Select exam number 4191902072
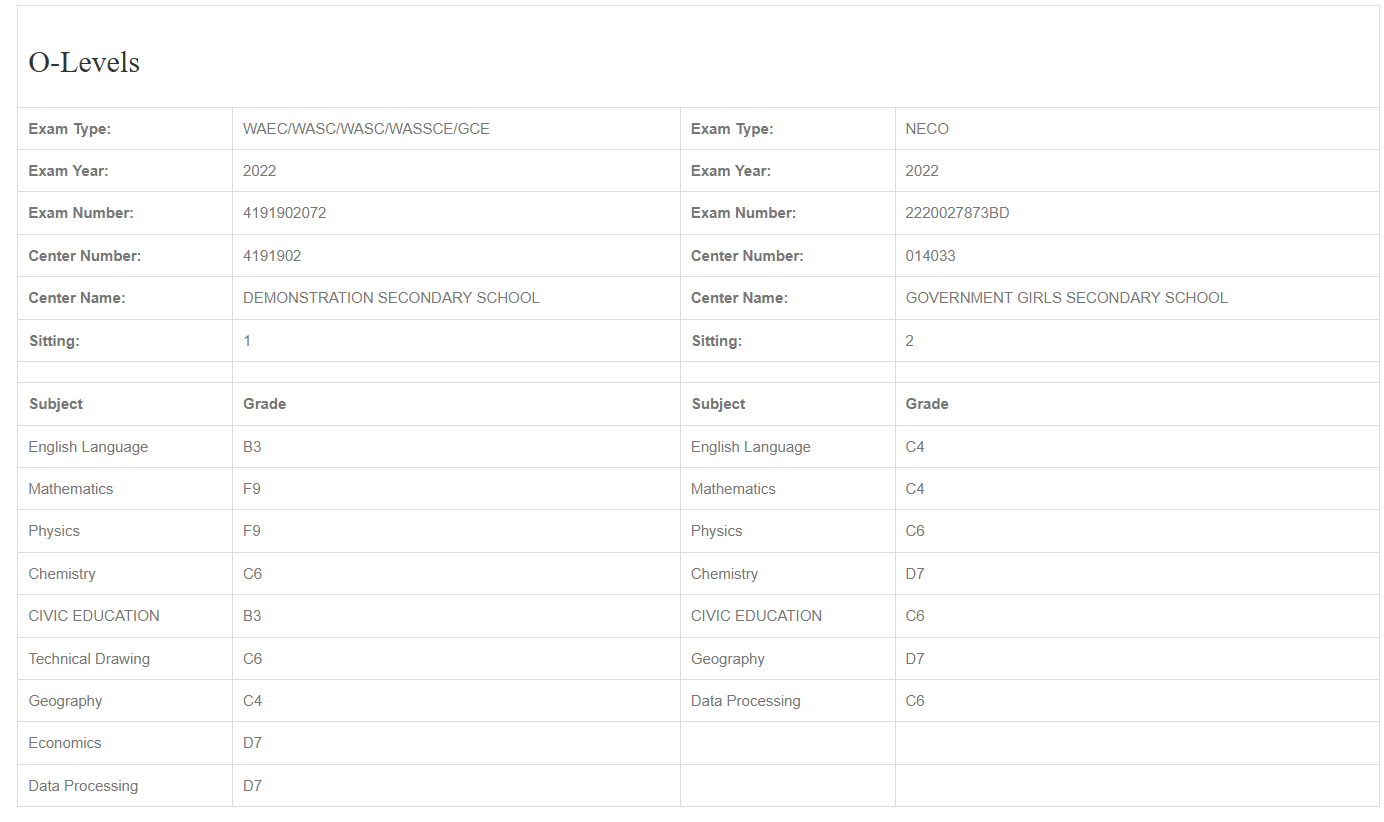This screenshot has width=1384, height=822. click(x=284, y=213)
